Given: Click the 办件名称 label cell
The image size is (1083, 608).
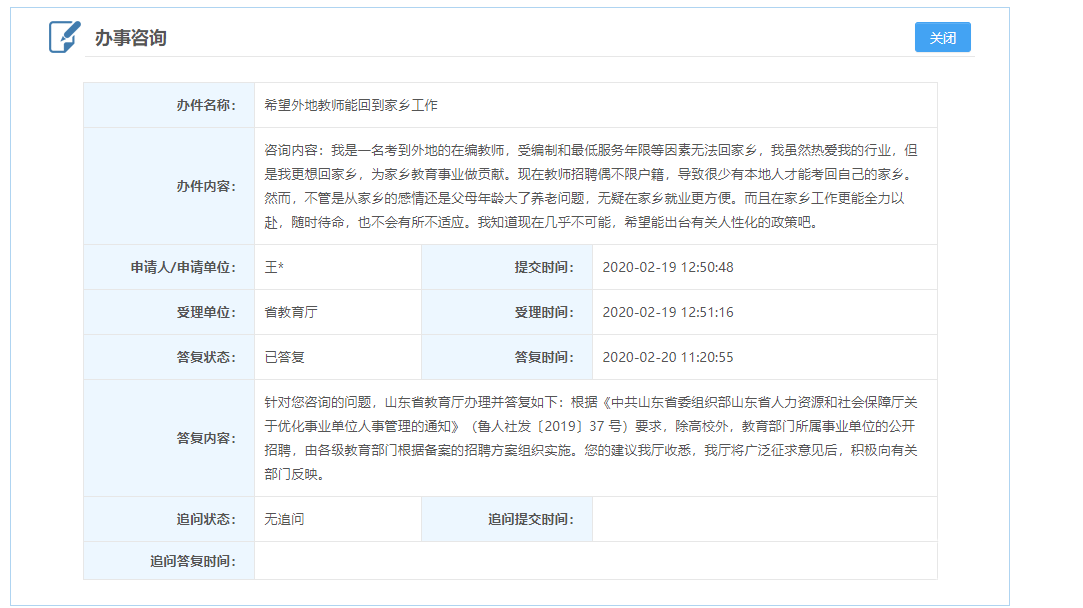Looking at the screenshot, I should [x=169, y=105].
